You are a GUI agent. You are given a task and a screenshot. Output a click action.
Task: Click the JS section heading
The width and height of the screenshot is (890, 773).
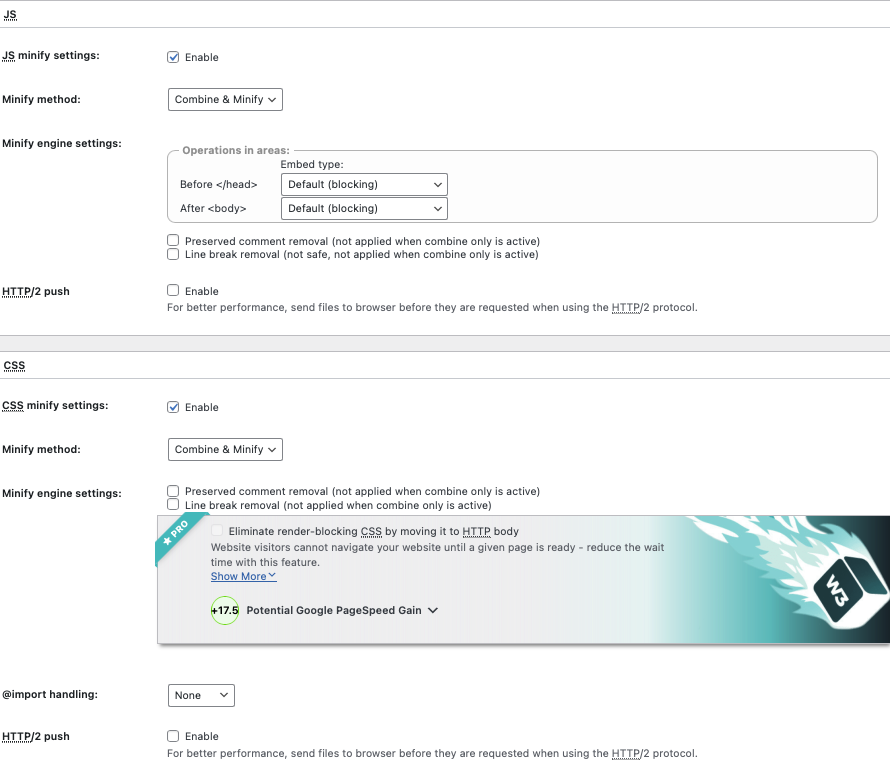pyautogui.click(x=10, y=15)
